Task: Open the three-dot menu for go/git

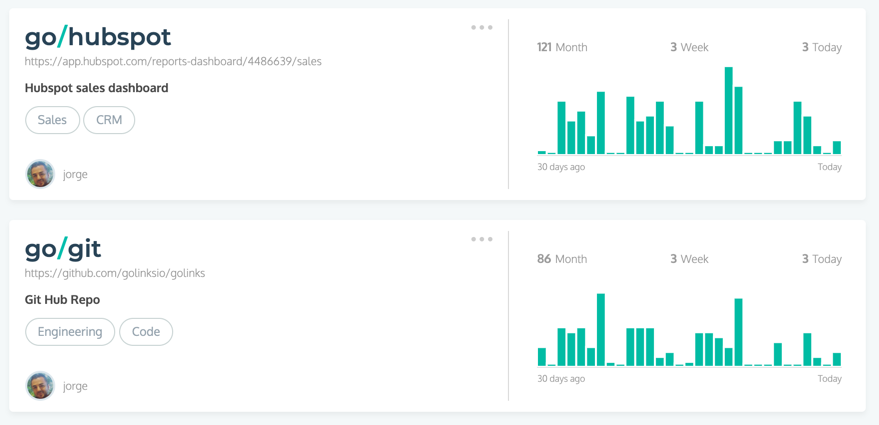Action: [x=482, y=239]
